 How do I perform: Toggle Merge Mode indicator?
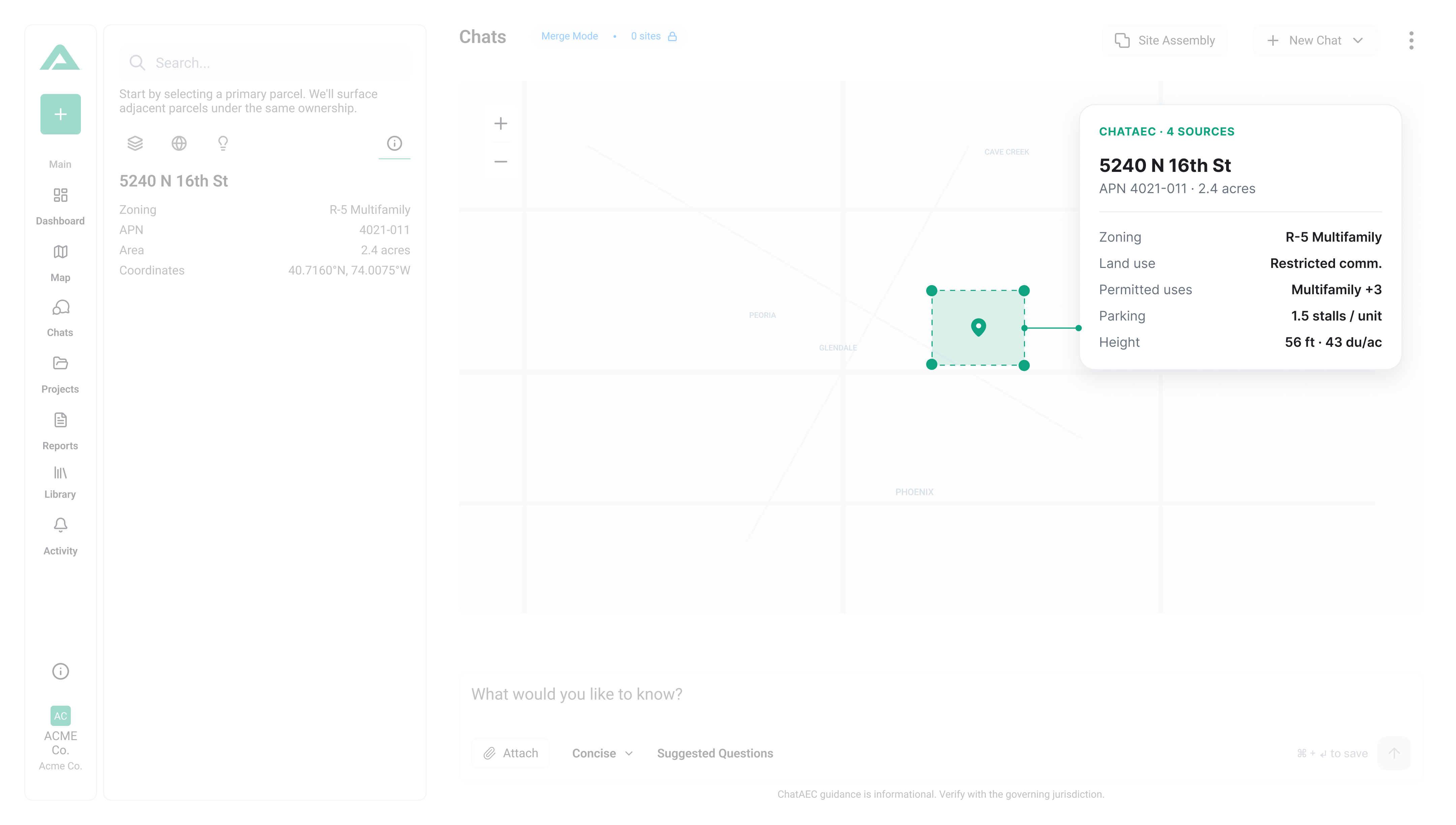click(569, 36)
